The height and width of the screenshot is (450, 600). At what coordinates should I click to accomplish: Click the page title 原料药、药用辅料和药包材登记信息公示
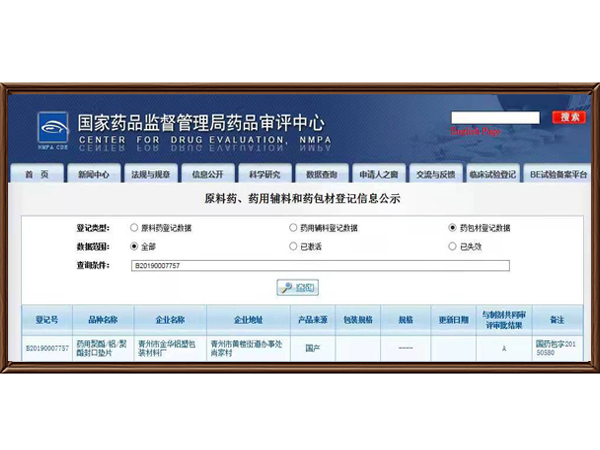click(x=302, y=199)
